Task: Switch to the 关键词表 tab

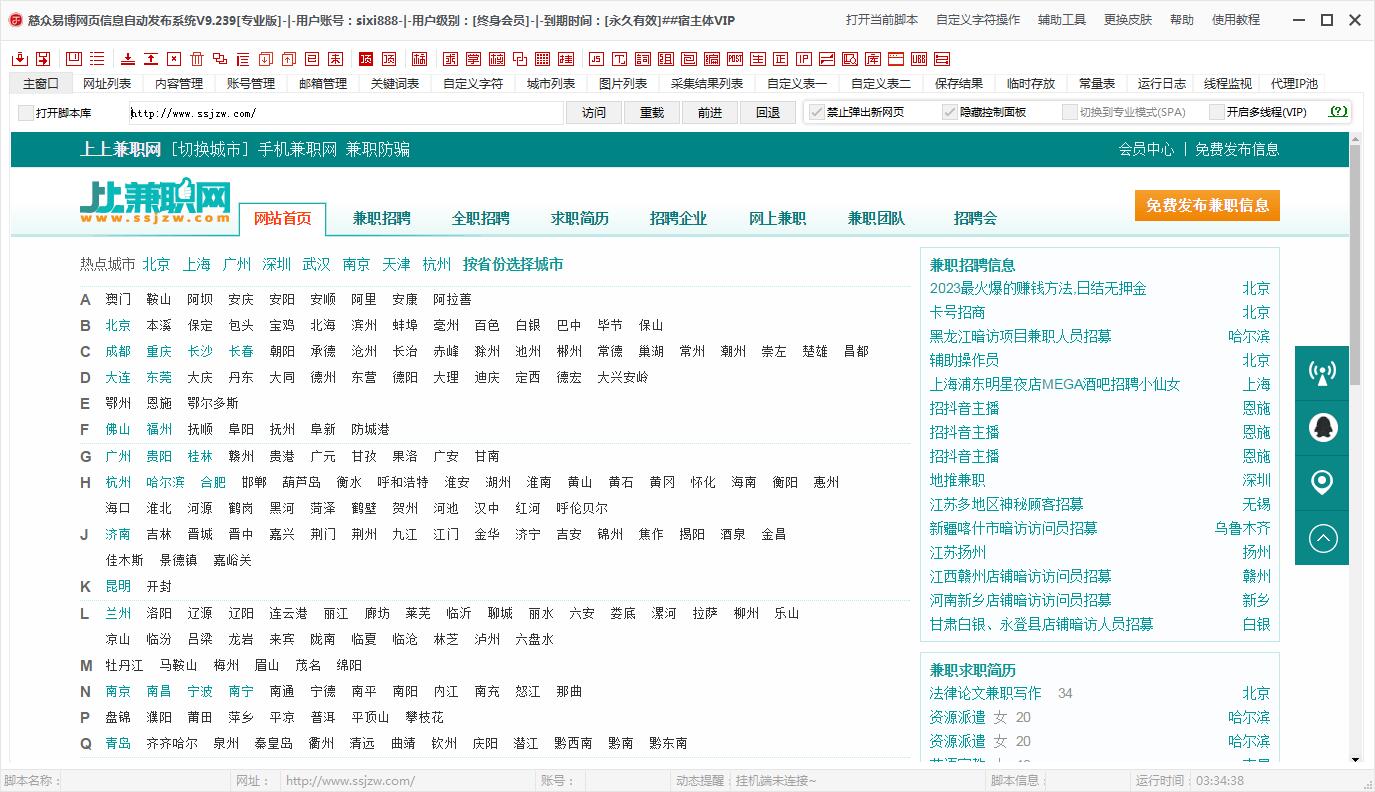Action: [x=395, y=84]
